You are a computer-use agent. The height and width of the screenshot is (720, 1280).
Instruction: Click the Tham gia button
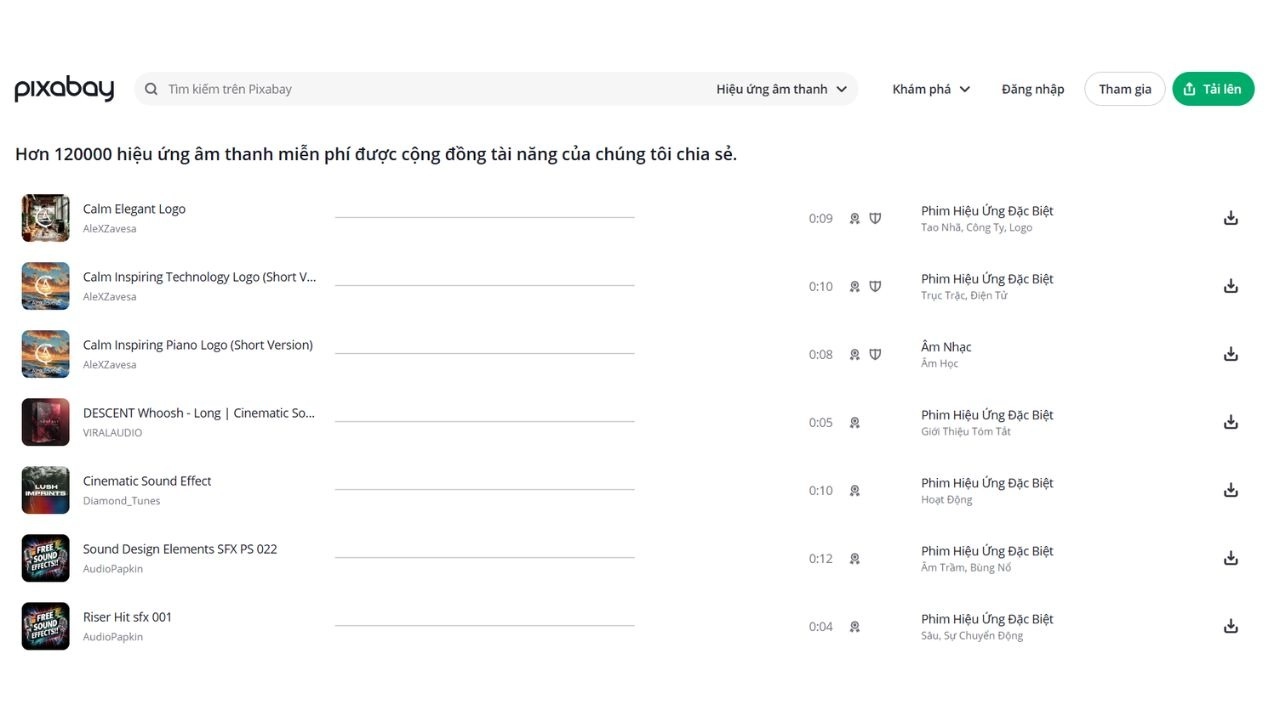1125,89
